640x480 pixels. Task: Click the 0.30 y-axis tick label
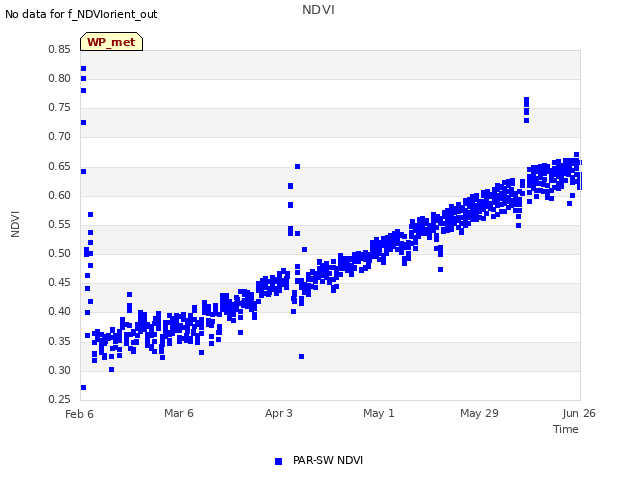[x=59, y=370]
